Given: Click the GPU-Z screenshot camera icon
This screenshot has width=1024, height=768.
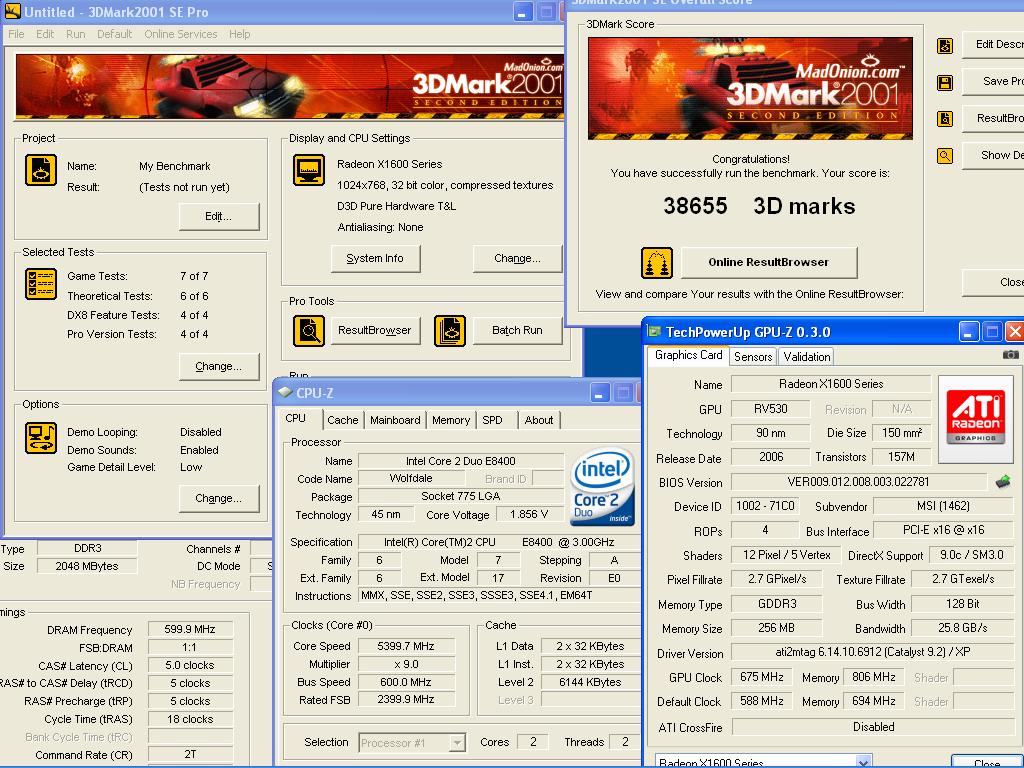Looking at the screenshot, I should pos(1010,355).
